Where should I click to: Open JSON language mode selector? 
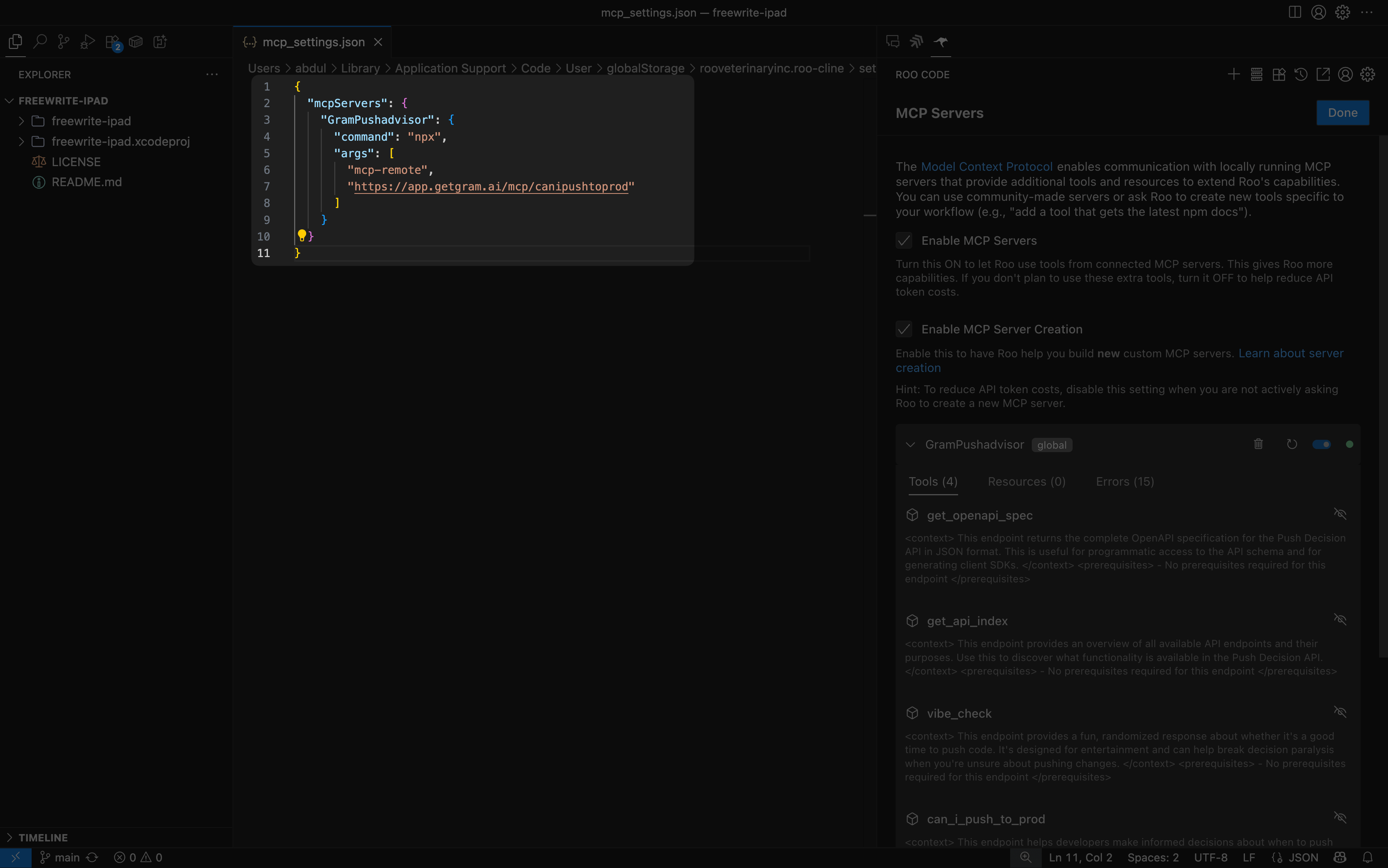pos(1303,857)
